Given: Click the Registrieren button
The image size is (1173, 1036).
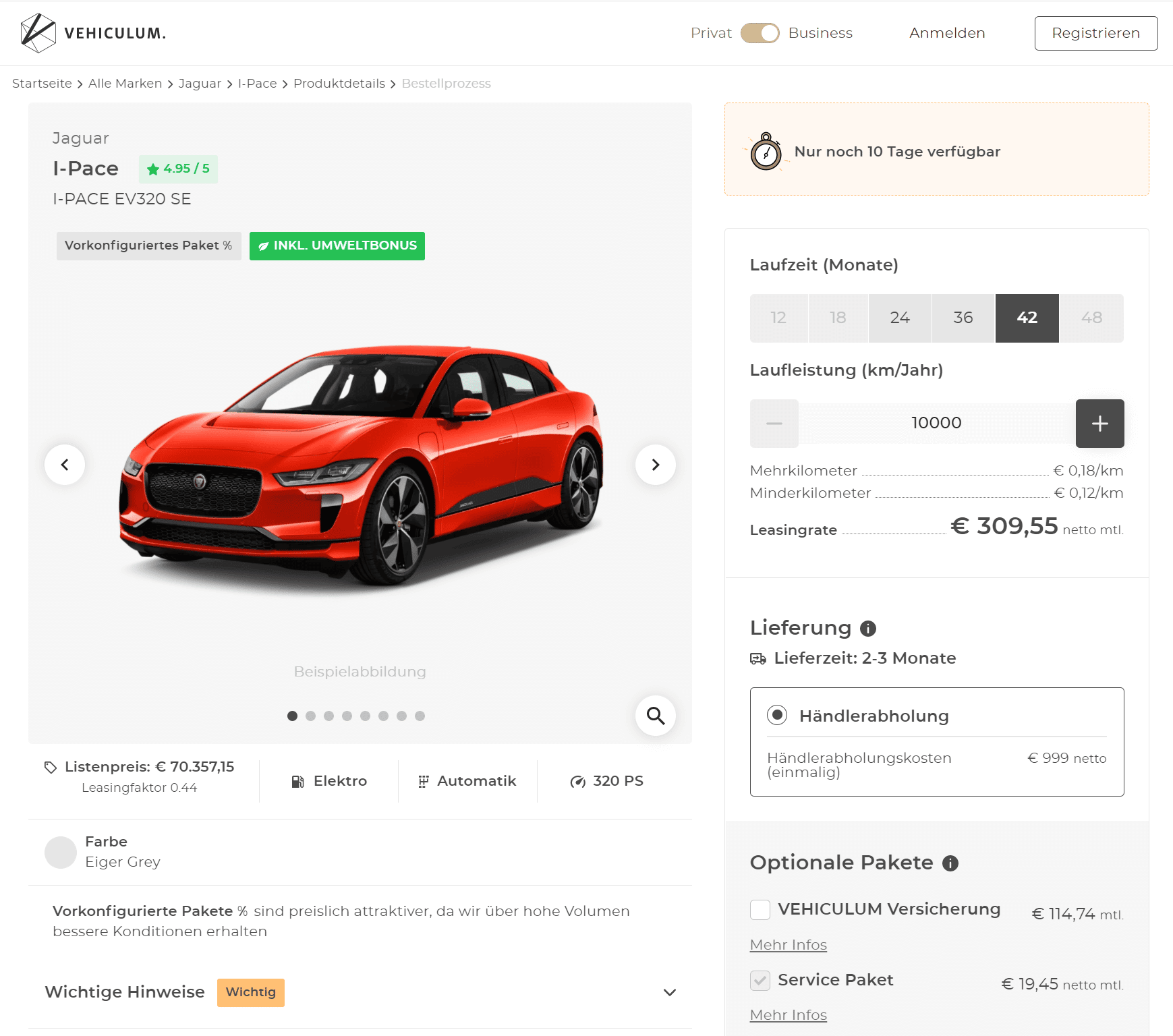Looking at the screenshot, I should [x=1096, y=33].
